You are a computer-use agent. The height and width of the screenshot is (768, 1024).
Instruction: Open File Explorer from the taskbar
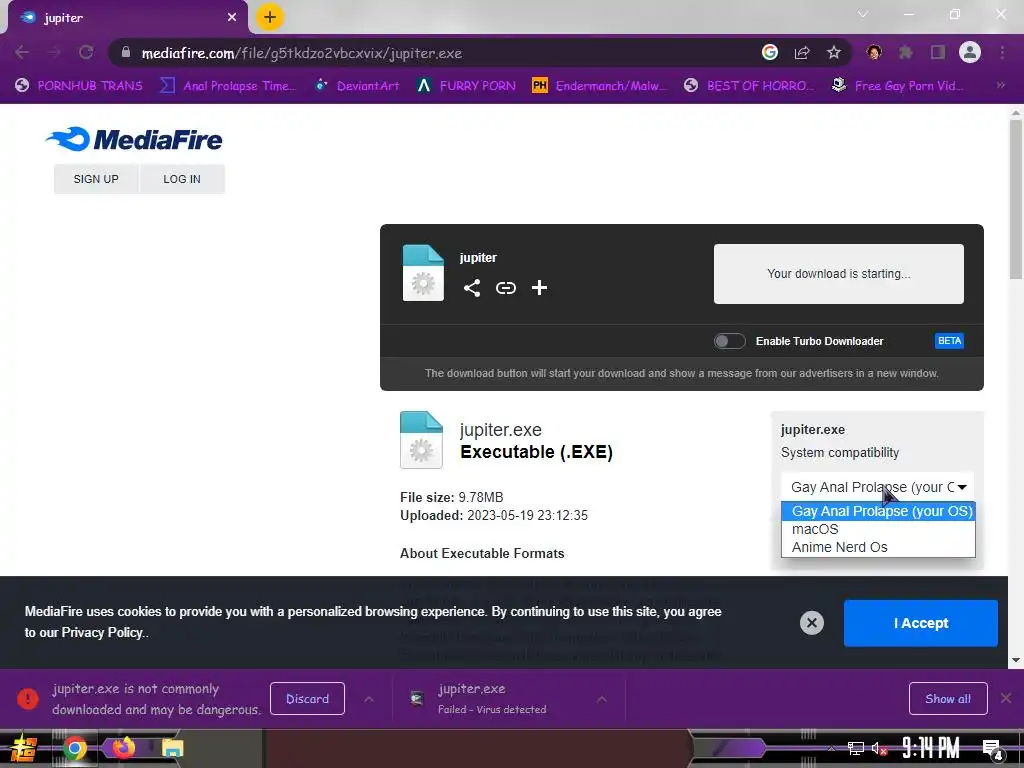coord(172,748)
